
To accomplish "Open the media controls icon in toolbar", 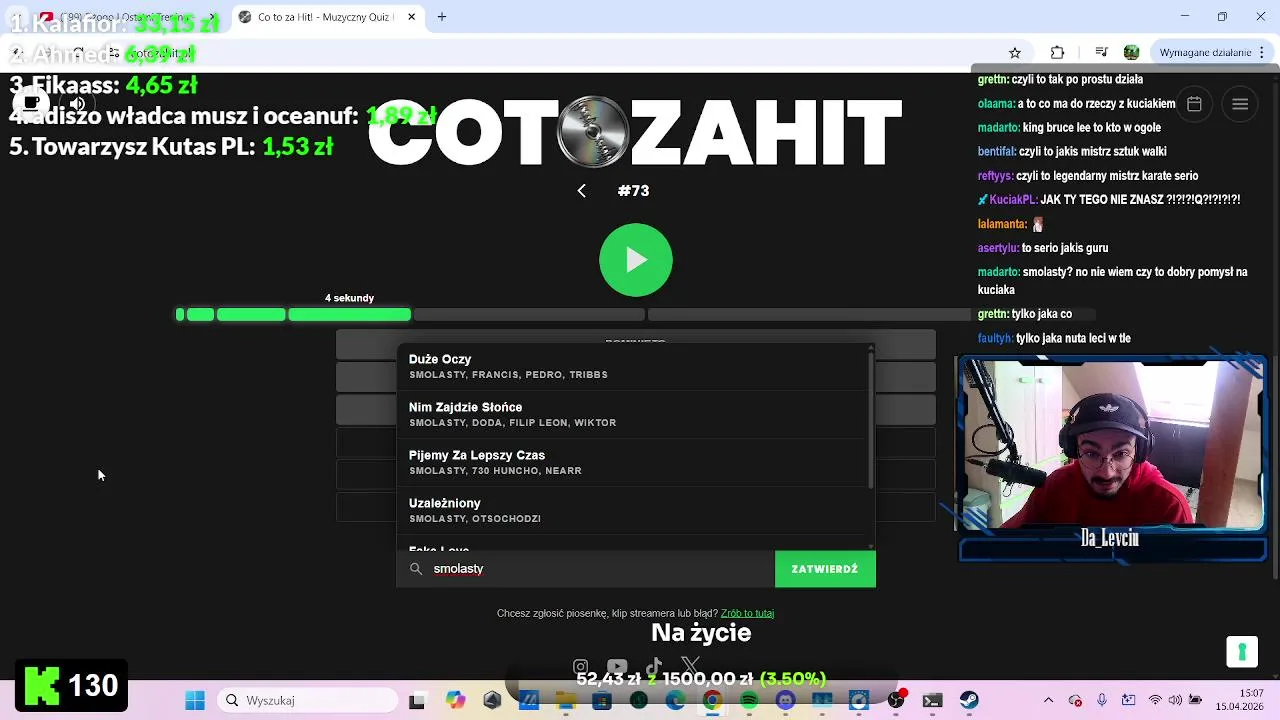I will 1101,53.
